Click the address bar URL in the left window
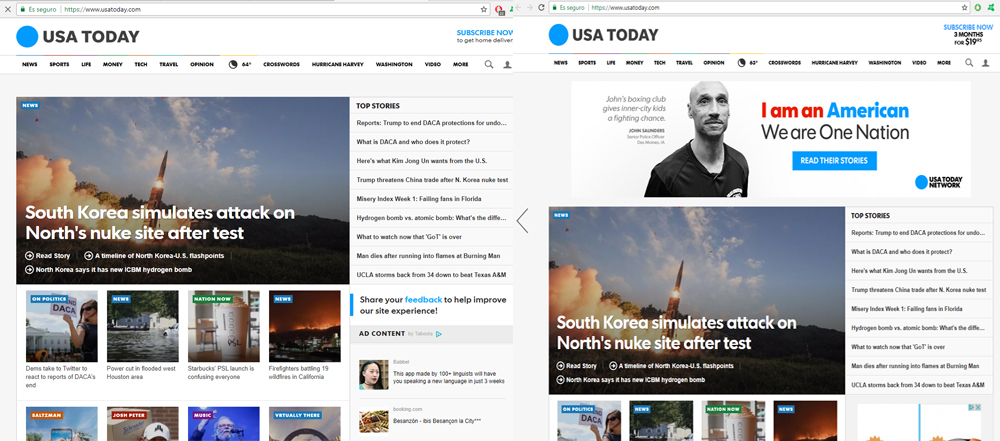Viewport: 1000px width, 441px height. [x=105, y=9]
